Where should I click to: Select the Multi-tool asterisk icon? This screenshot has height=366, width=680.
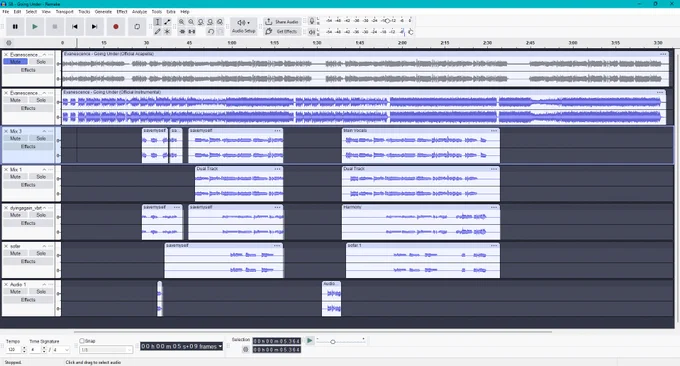167,32
